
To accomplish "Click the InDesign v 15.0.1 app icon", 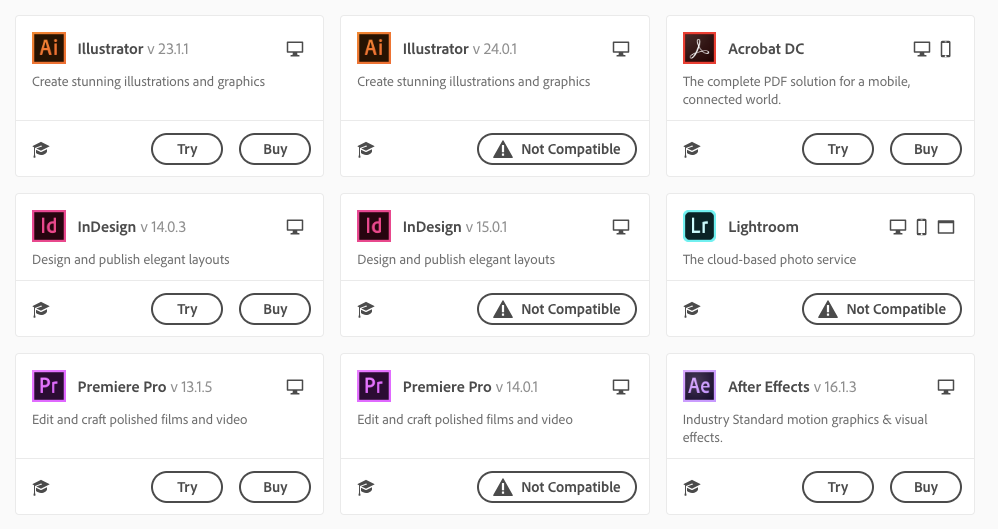I will pos(374,226).
